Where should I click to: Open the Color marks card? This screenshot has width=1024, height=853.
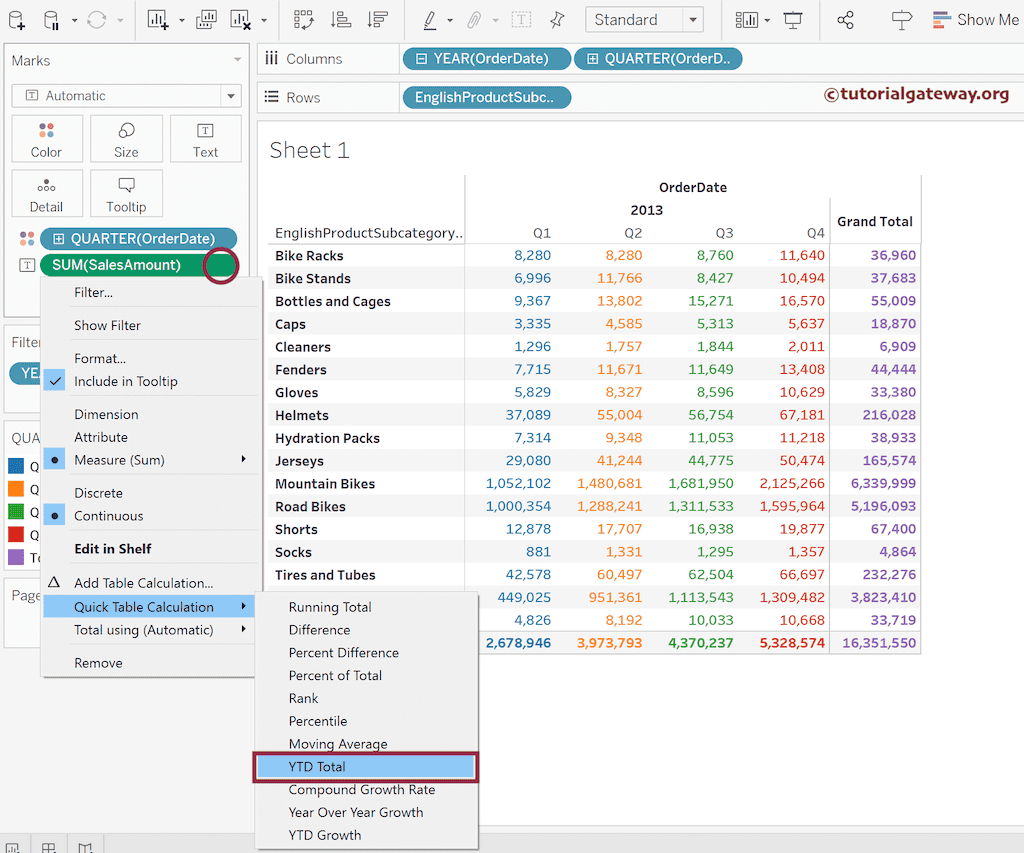pyautogui.click(x=47, y=138)
